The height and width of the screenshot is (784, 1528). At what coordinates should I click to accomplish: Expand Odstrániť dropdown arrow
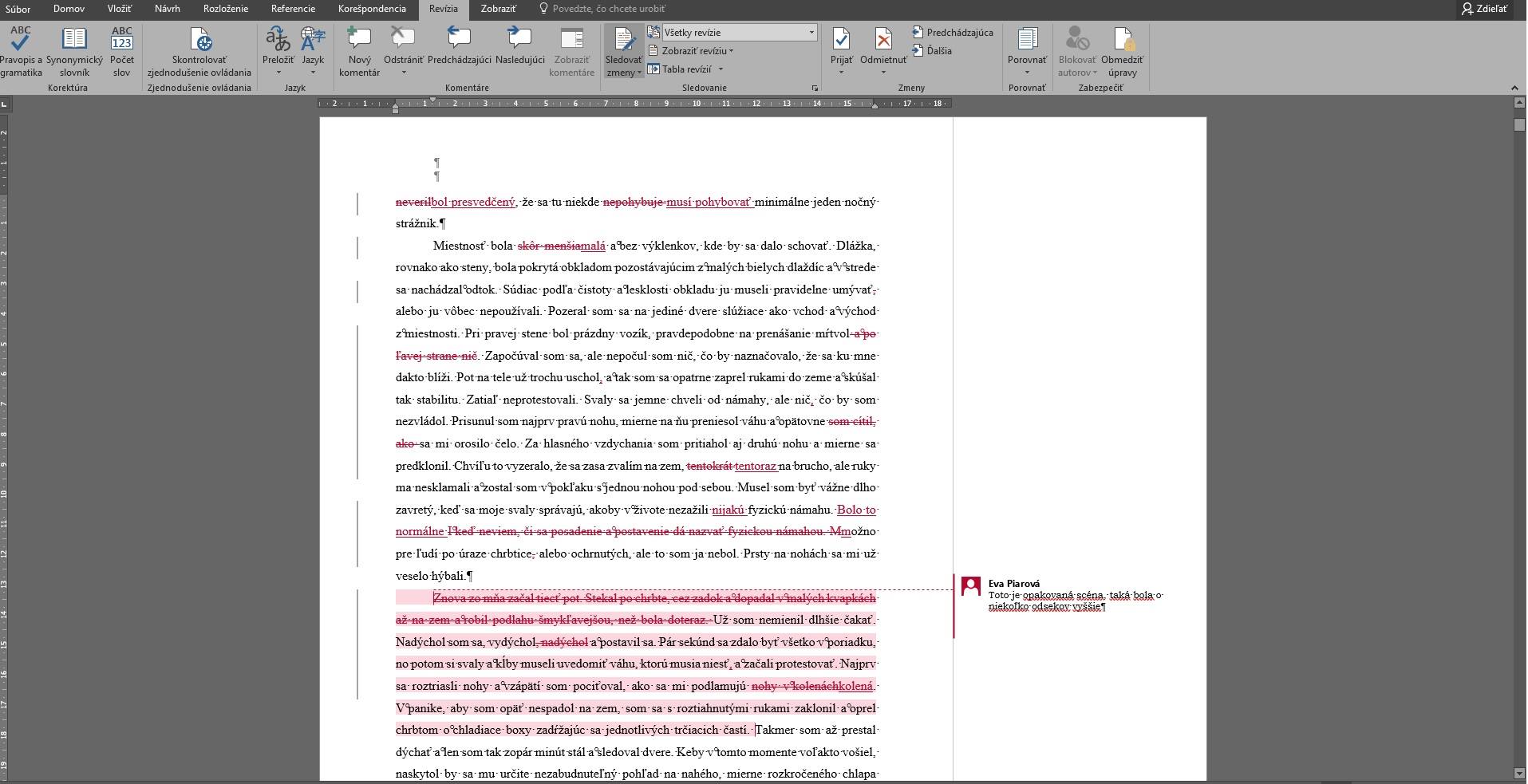[x=403, y=73]
